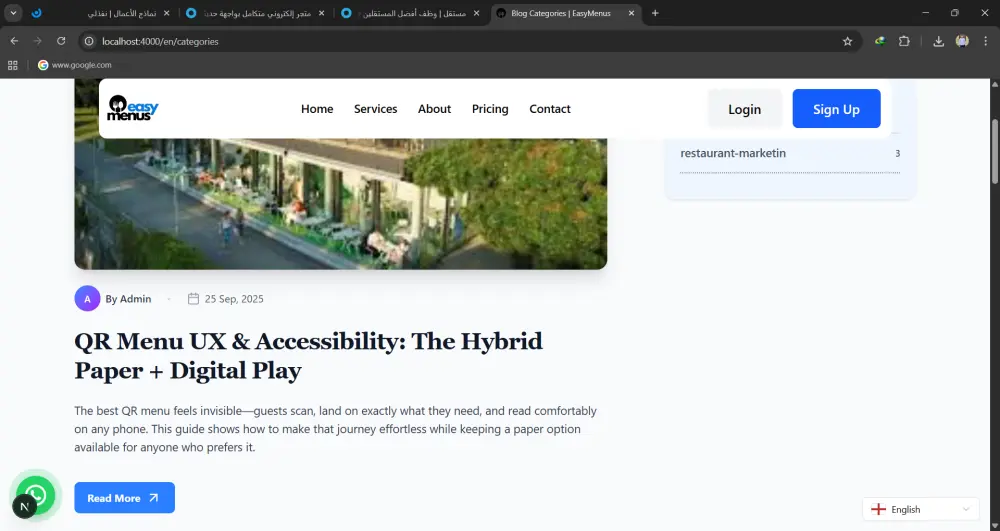Select the restaurant-marketin category

(x=733, y=153)
